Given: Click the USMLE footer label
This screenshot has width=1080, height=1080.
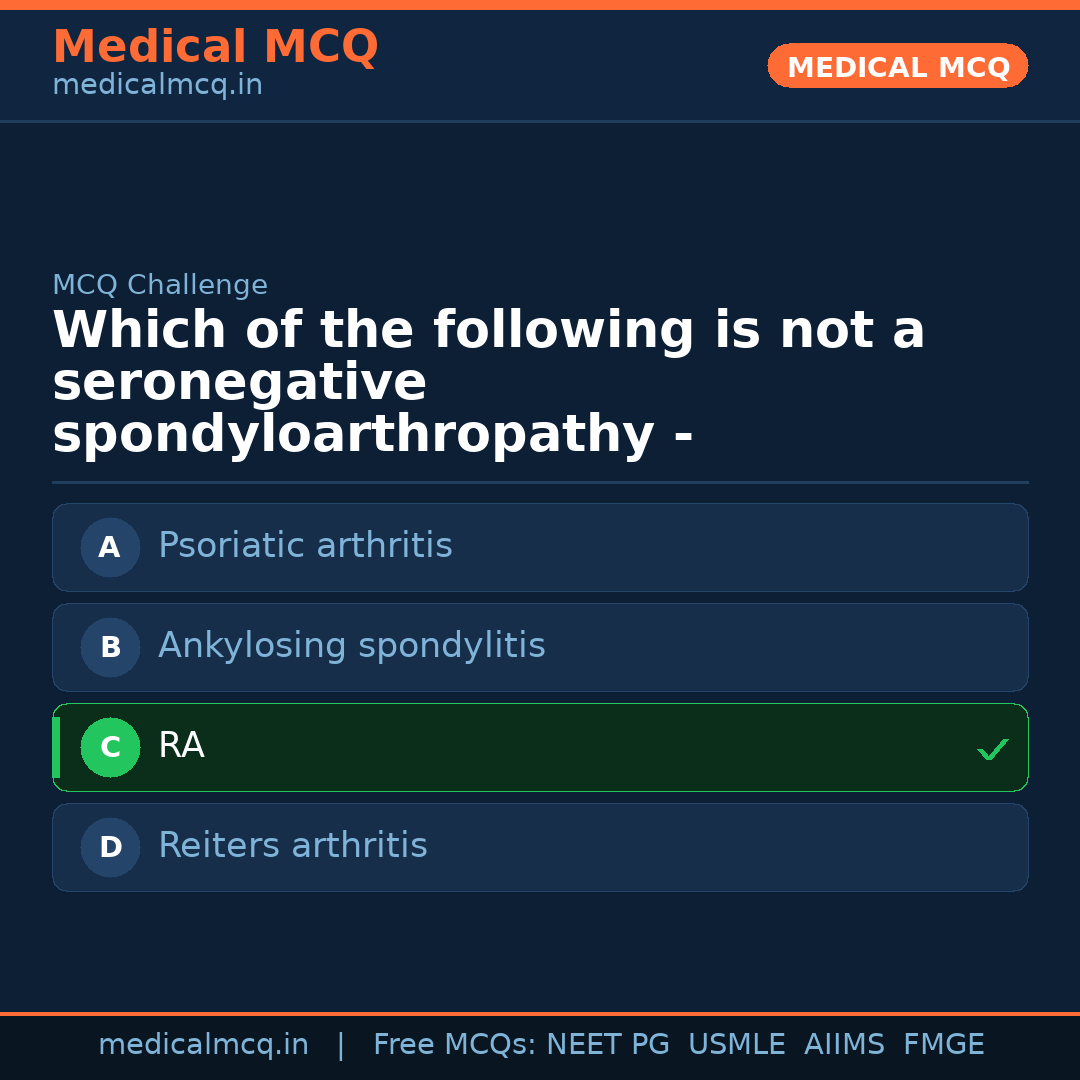Looking at the screenshot, I should click(737, 1043).
